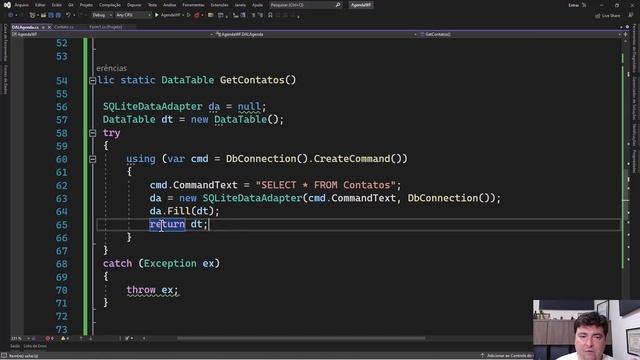The image size is (640, 360).
Task: Click the feedback icon beside Live Share
Action: (631, 15)
